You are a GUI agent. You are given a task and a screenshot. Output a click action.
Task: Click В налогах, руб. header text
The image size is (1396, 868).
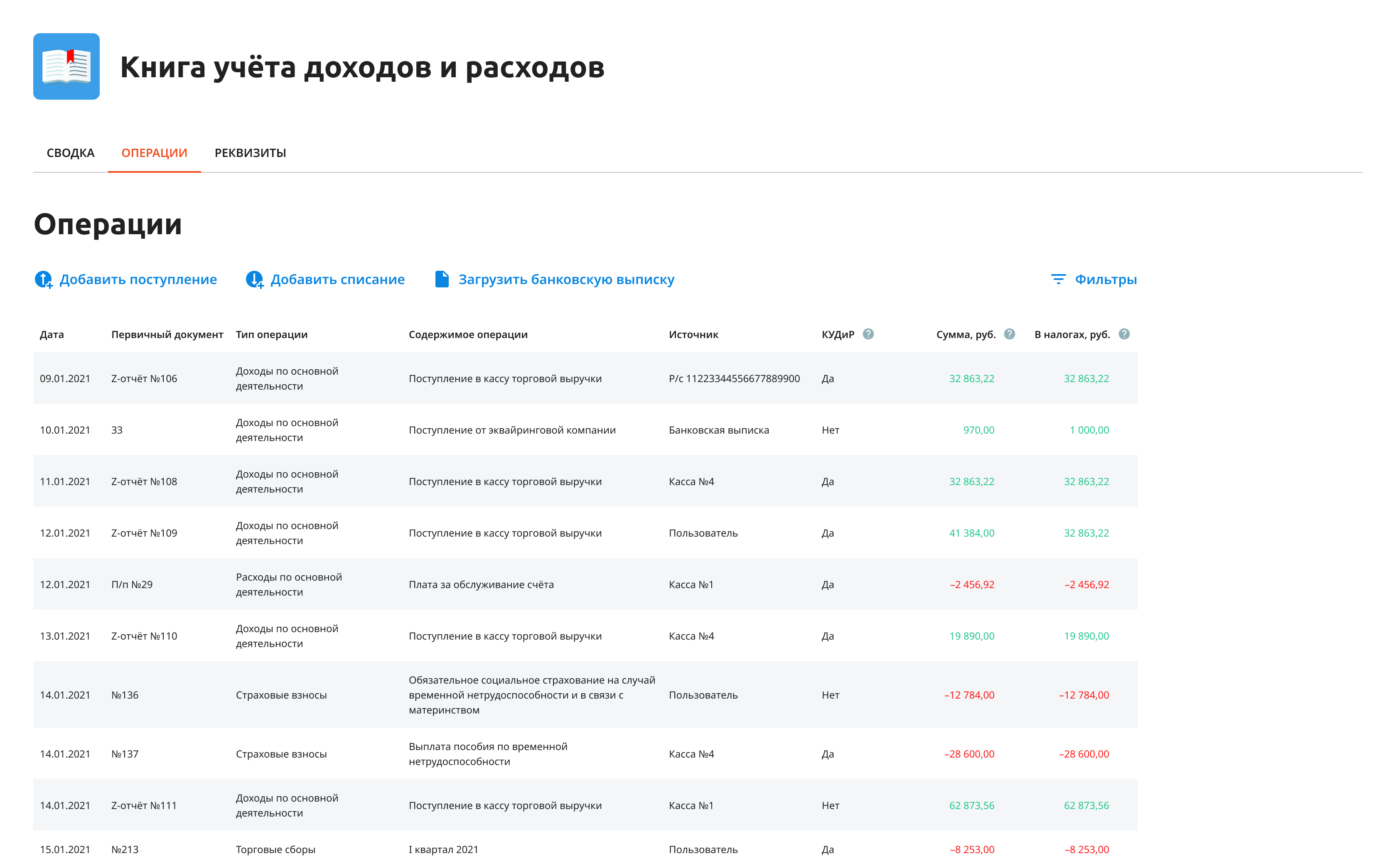(1072, 335)
